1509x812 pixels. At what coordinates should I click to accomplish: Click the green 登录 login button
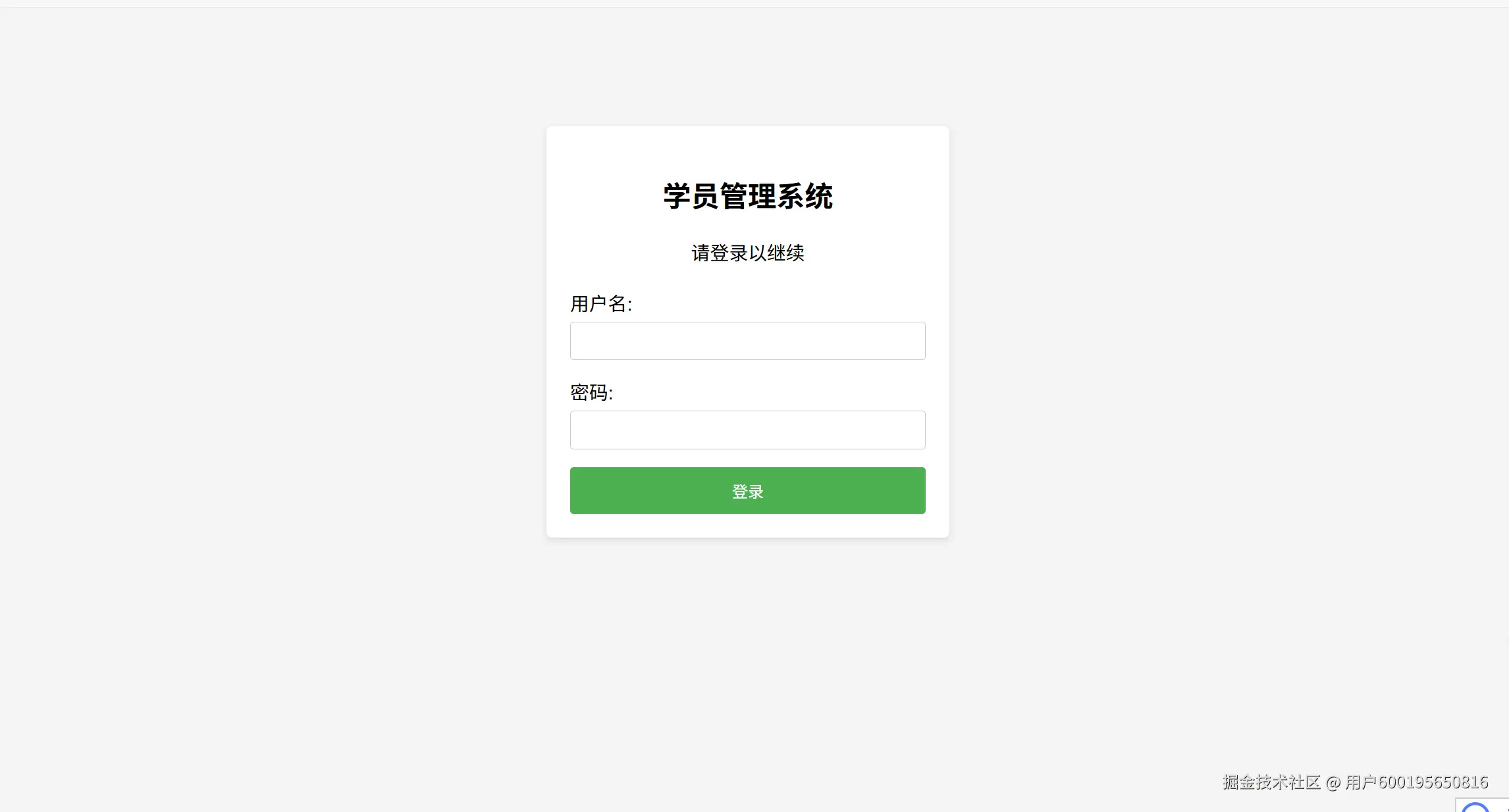[x=747, y=491]
